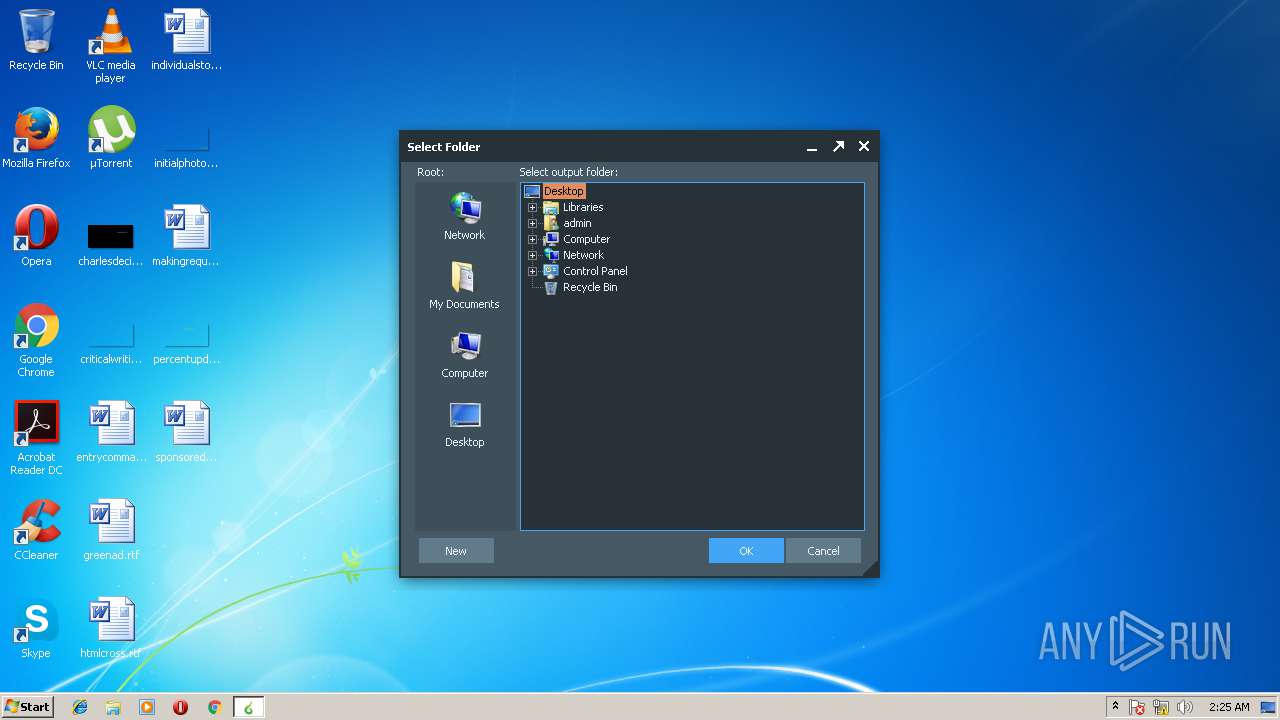Expand the Network tree node
The image size is (1280, 720).
[x=532, y=255]
